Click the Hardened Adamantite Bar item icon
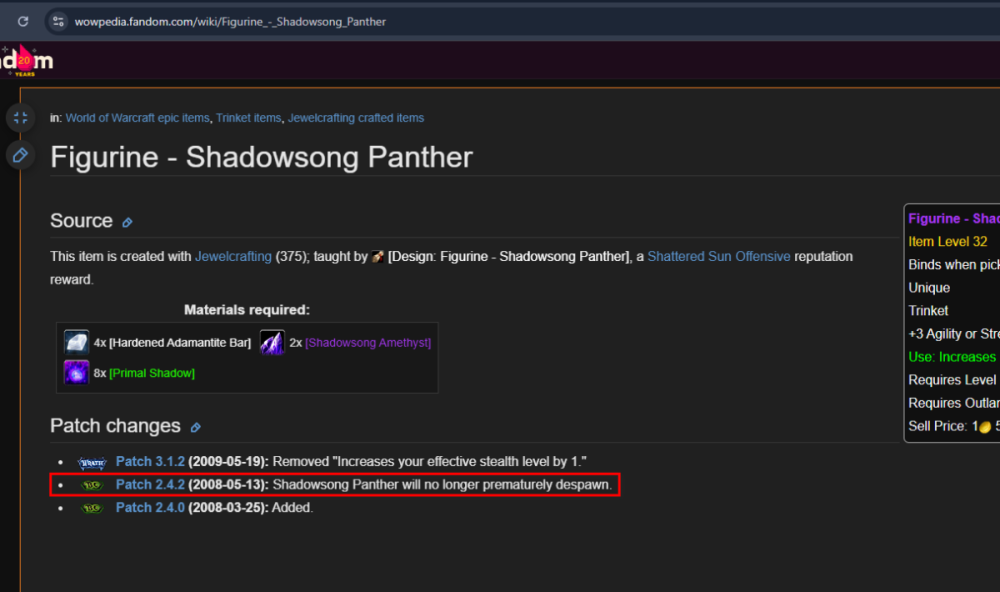Viewport: 1000px width, 592px height. 76,342
